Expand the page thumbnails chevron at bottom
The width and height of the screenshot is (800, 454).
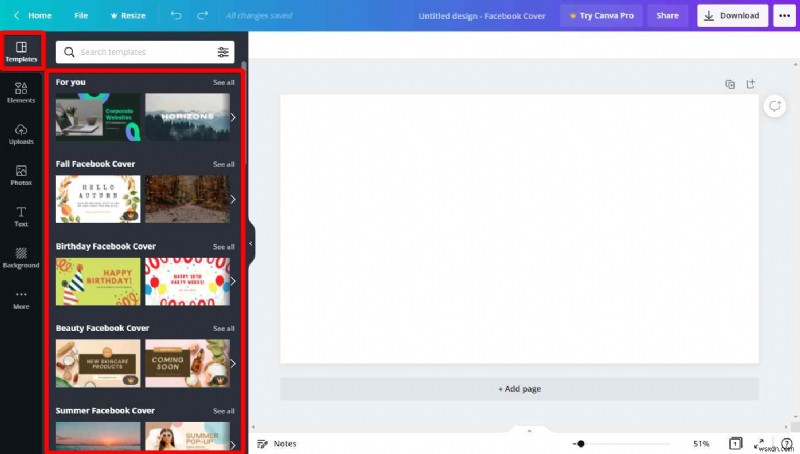point(529,431)
